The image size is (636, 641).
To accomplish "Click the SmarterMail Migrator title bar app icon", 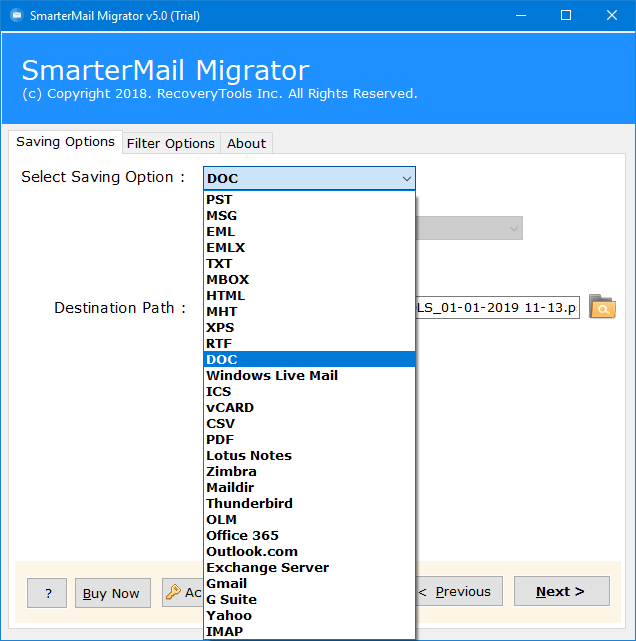I will [16, 16].
